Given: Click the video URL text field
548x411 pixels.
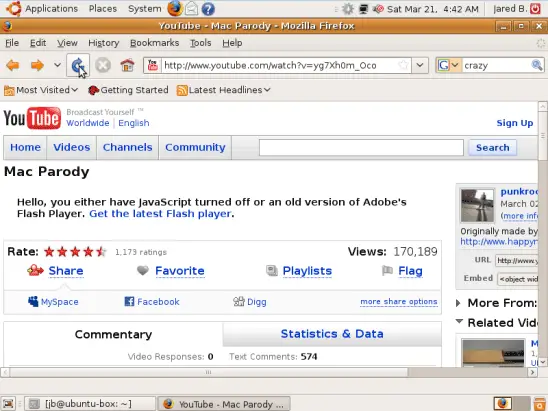Looking at the screenshot, I should [x=517, y=260].
